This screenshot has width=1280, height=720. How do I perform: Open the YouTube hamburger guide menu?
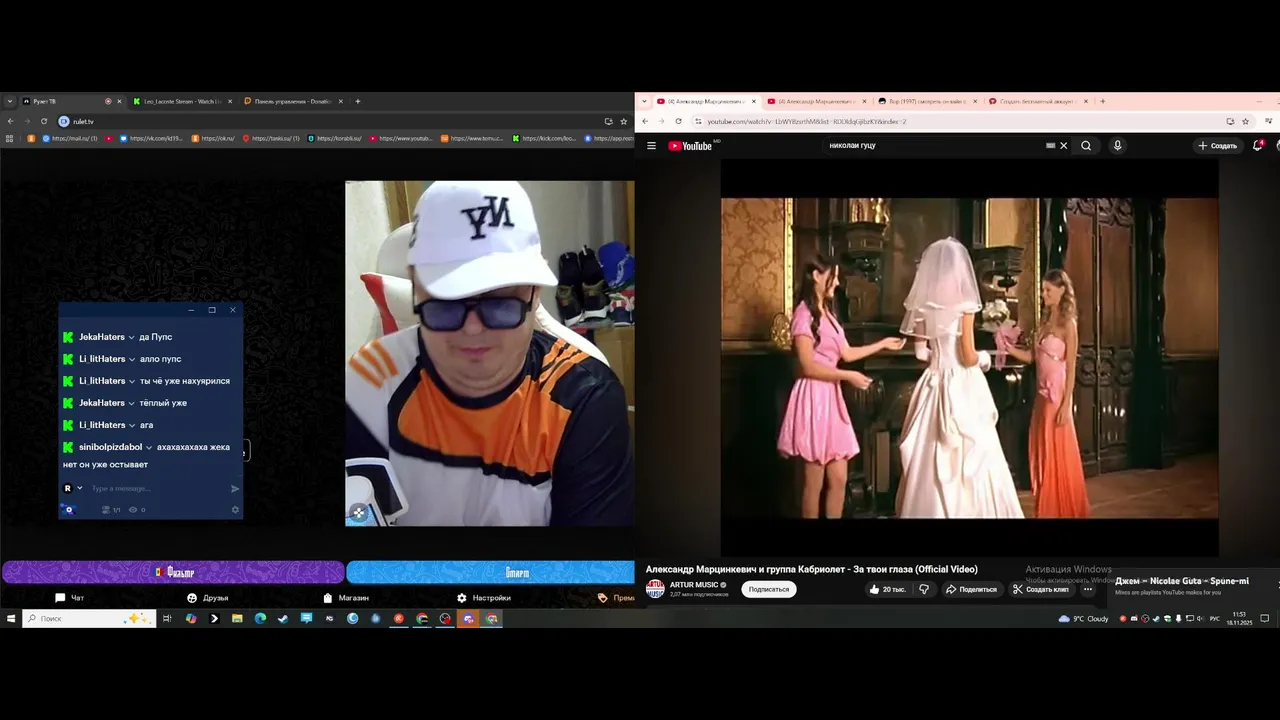click(x=651, y=146)
